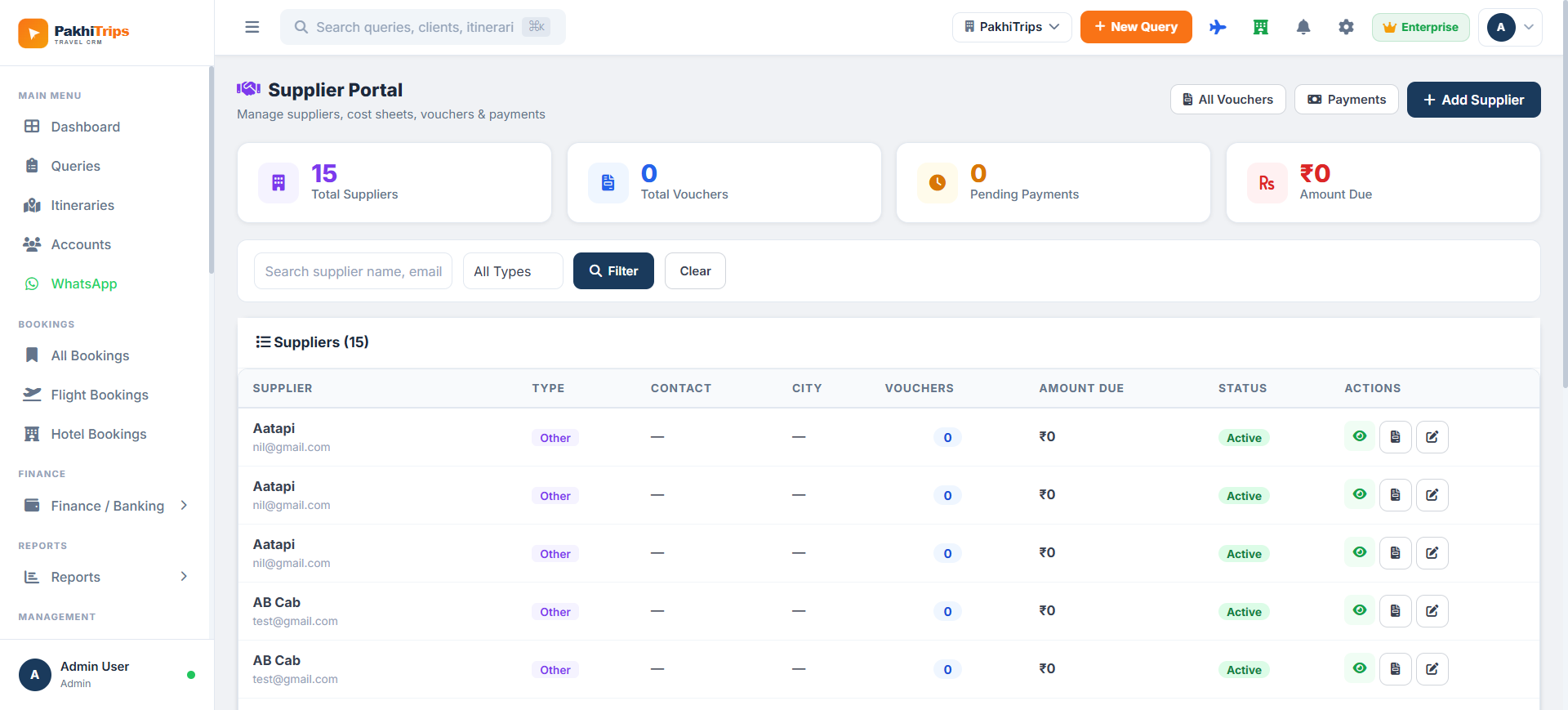
Task: Edit the first Aatapi supplier
Action: pos(1432,437)
